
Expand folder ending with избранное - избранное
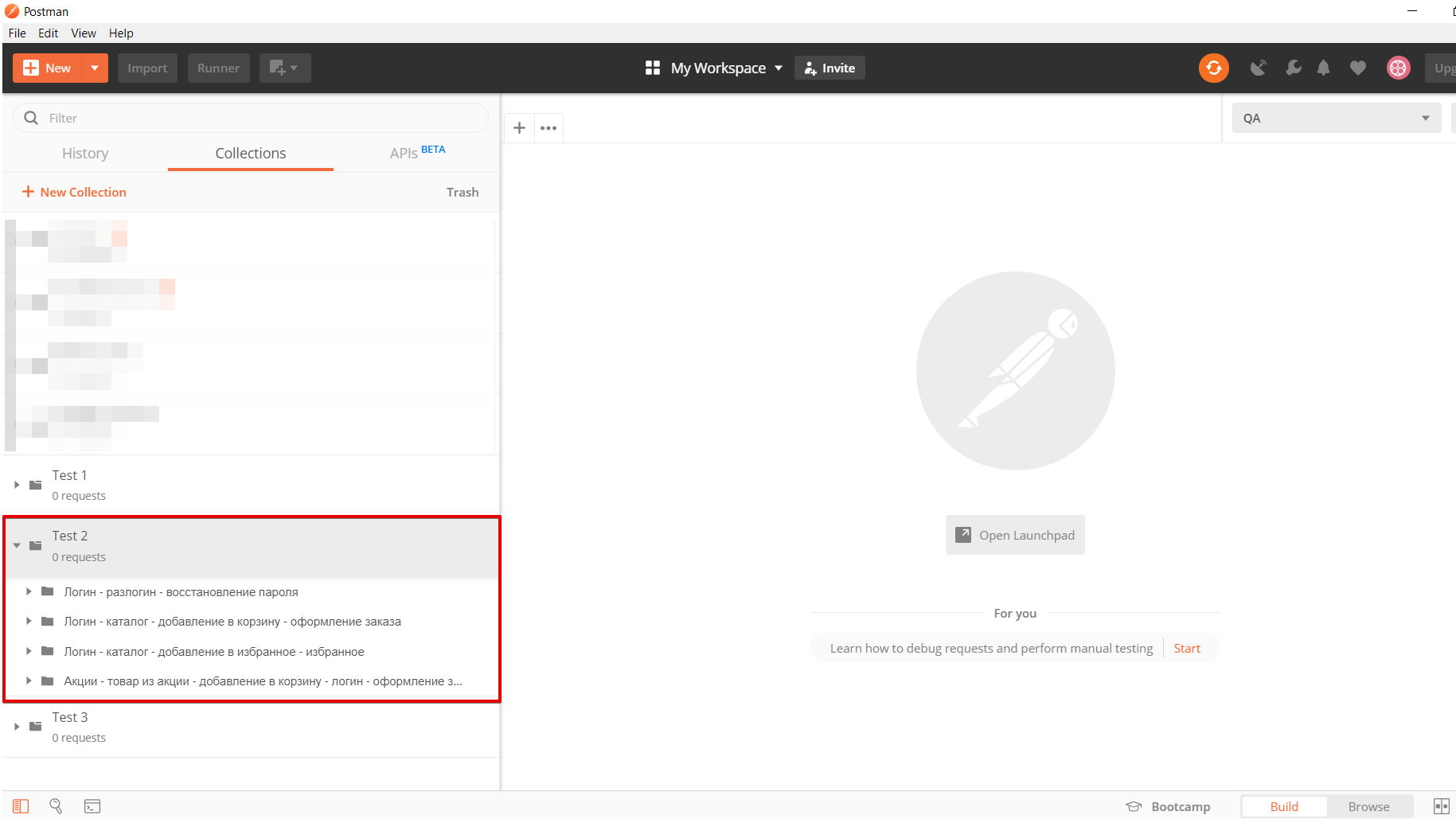[x=29, y=651]
